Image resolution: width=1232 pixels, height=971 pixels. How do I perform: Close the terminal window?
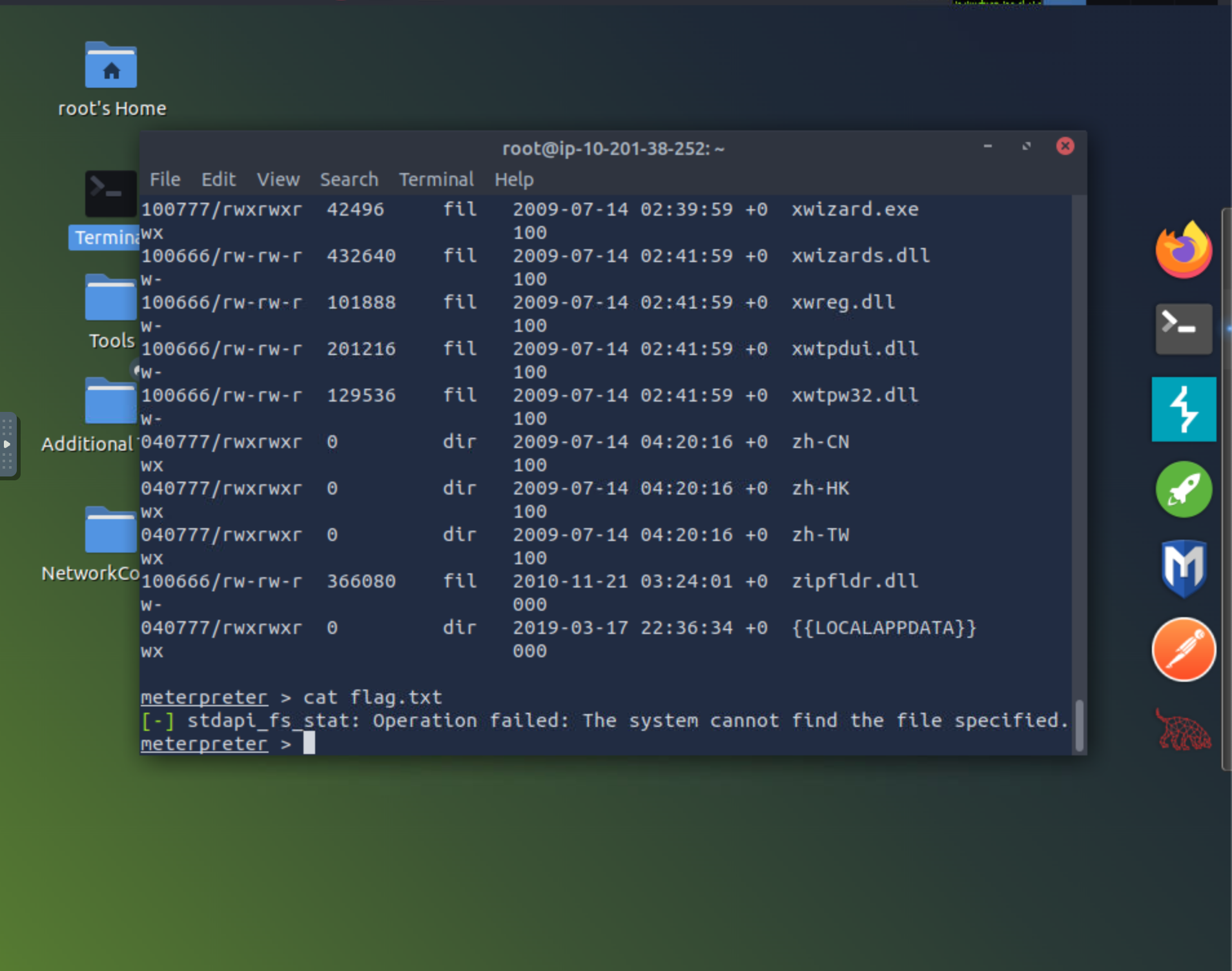click(x=1065, y=147)
